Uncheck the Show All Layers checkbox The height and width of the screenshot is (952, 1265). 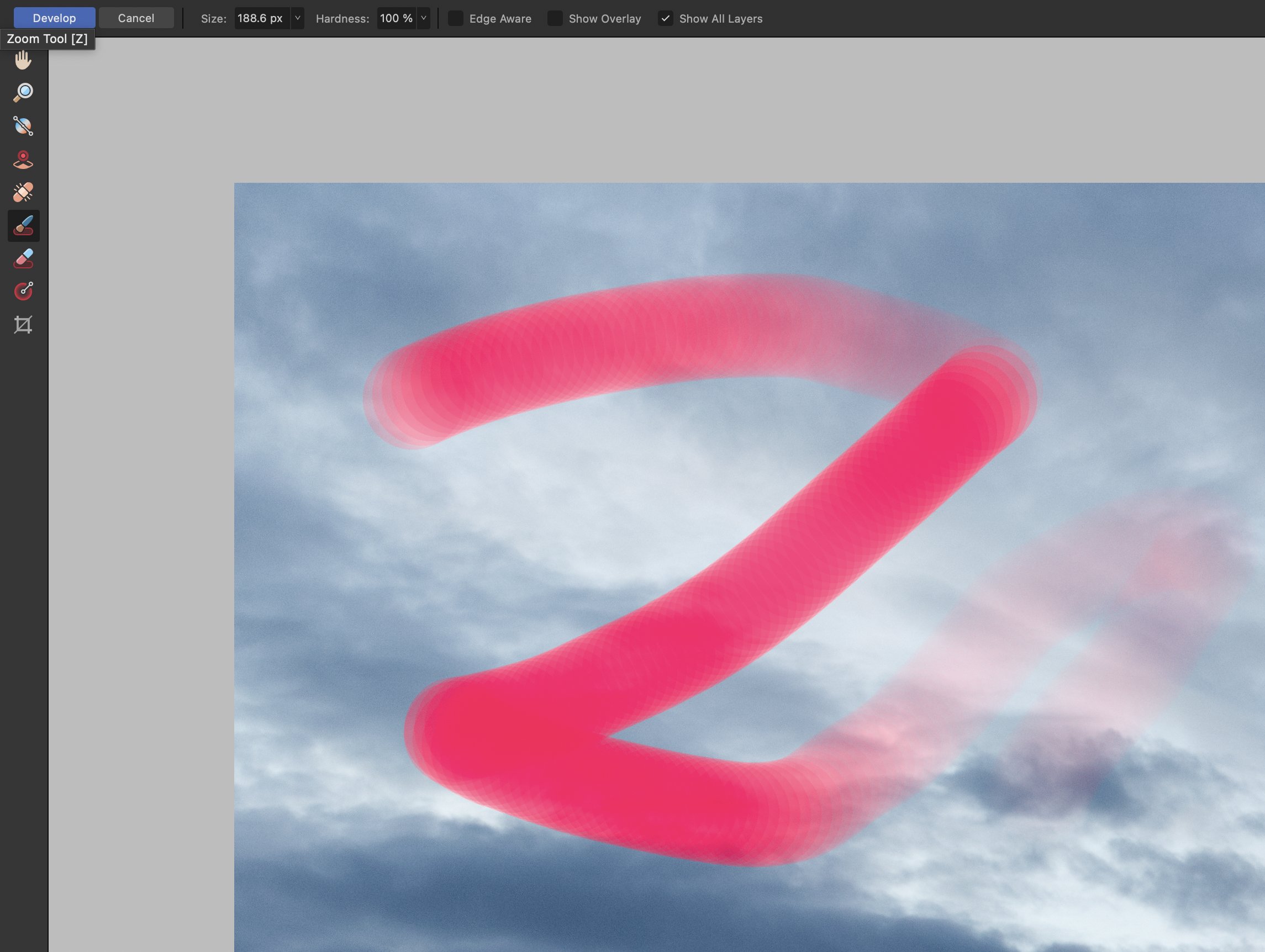(x=665, y=18)
